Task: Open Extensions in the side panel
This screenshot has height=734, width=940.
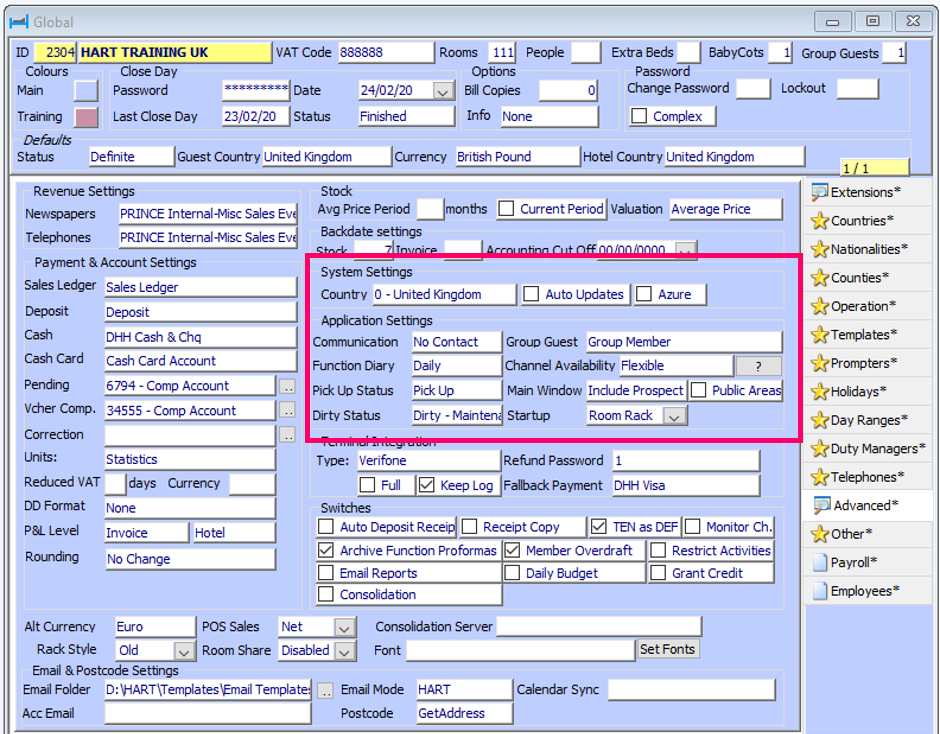Action: [867, 192]
